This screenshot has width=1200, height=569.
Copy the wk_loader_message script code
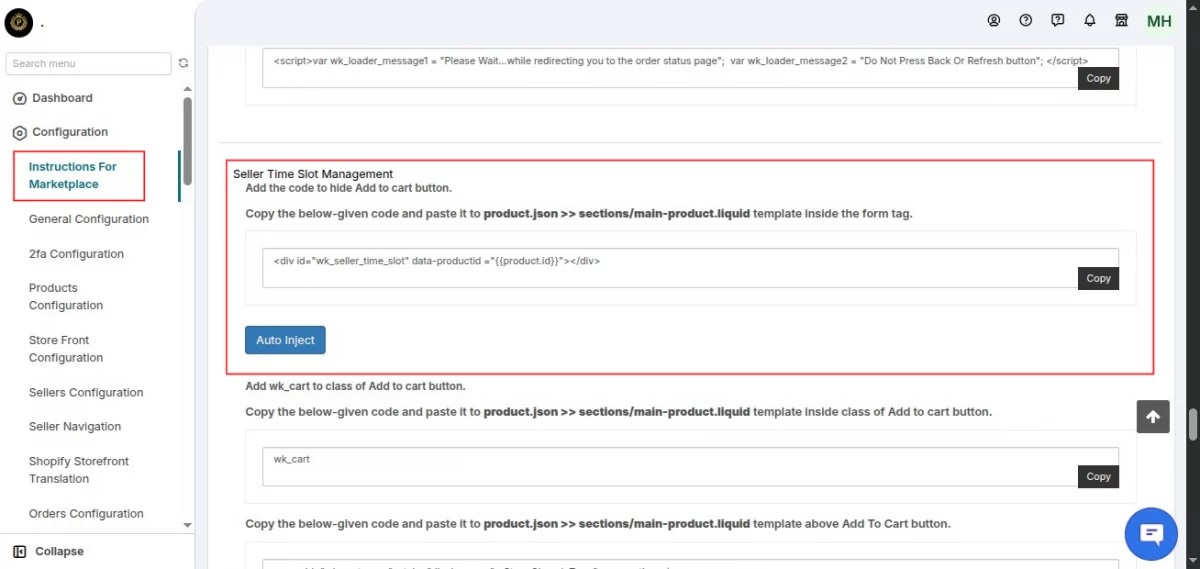[x=1098, y=78]
